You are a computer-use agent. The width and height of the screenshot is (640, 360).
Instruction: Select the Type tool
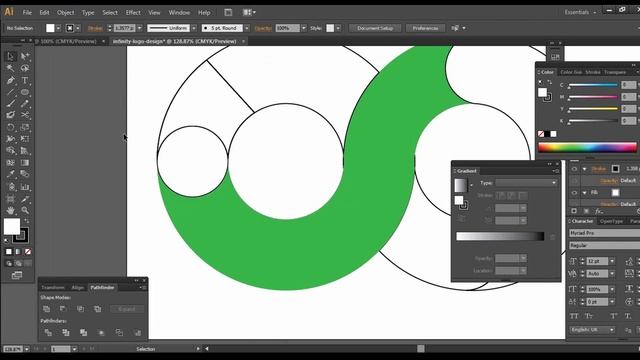pos(25,80)
